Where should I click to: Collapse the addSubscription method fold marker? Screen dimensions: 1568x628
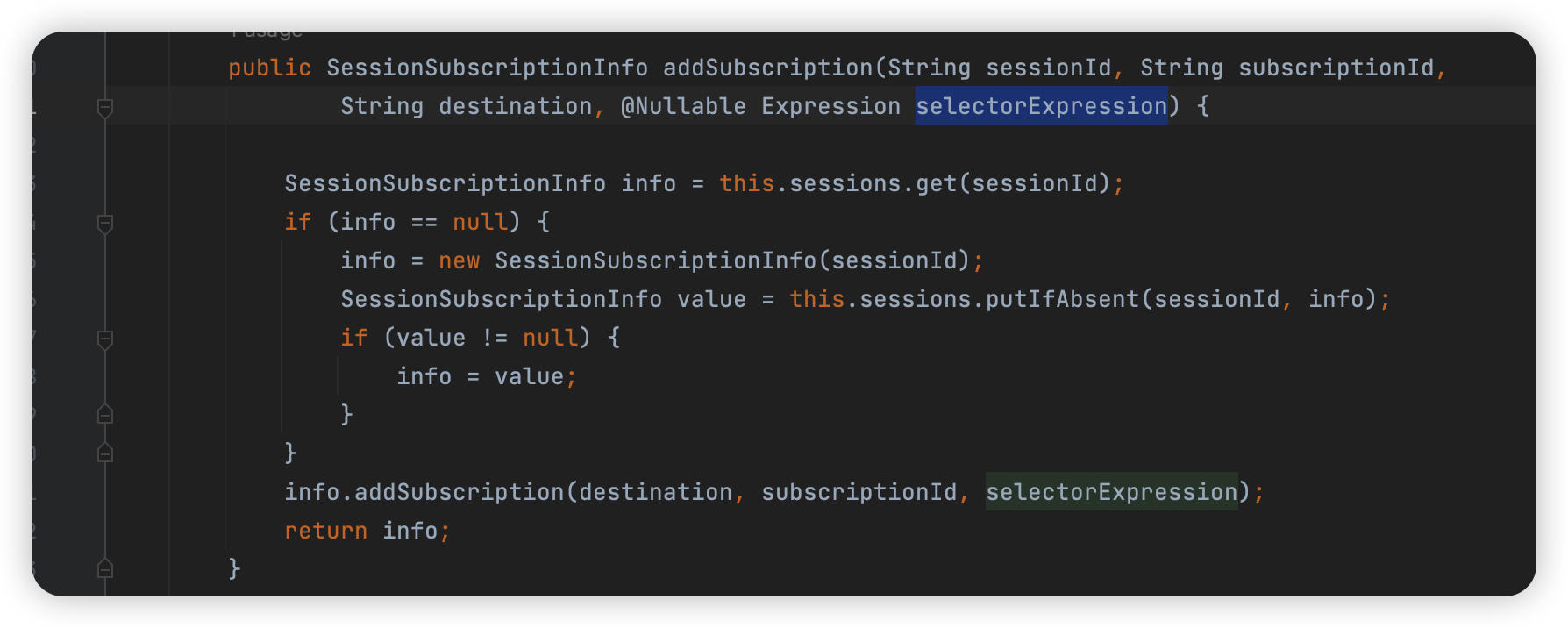[105, 108]
